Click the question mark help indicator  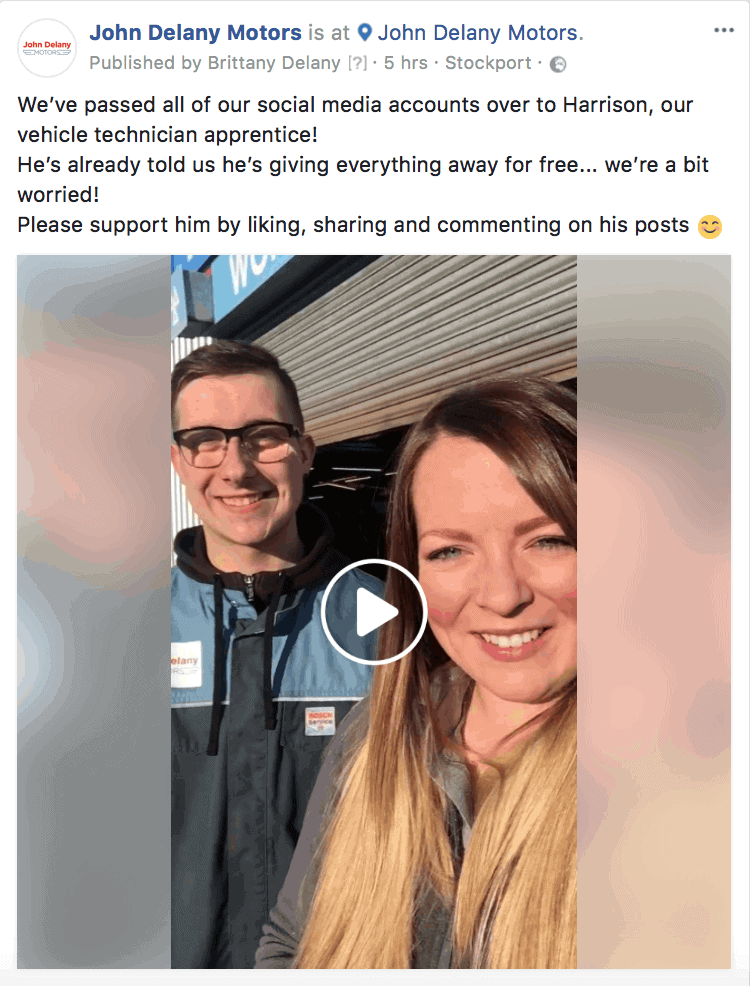point(357,63)
